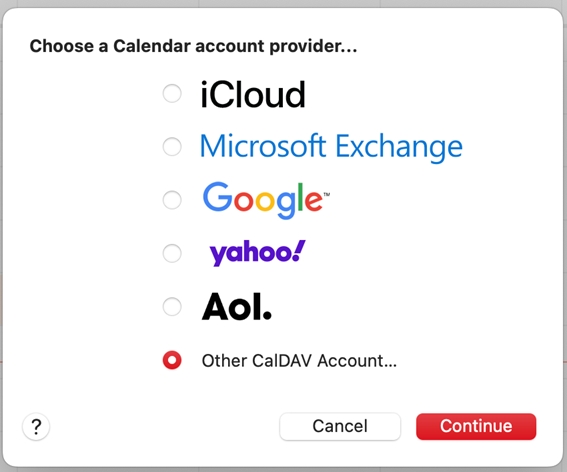Click the exclamation mark in yahoo logo
Viewport: 567px width, 472px height.
299,250
